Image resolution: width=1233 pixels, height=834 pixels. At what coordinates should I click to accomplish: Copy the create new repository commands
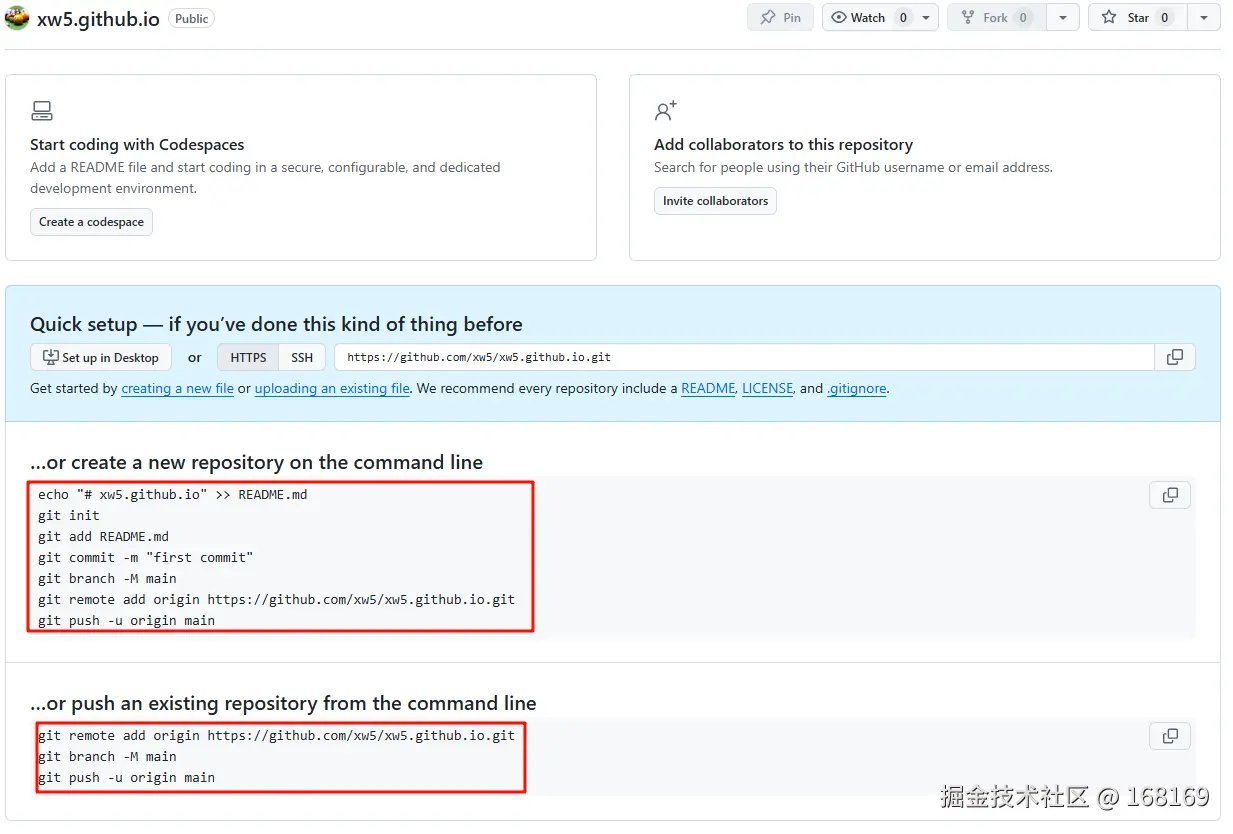tap(1170, 495)
